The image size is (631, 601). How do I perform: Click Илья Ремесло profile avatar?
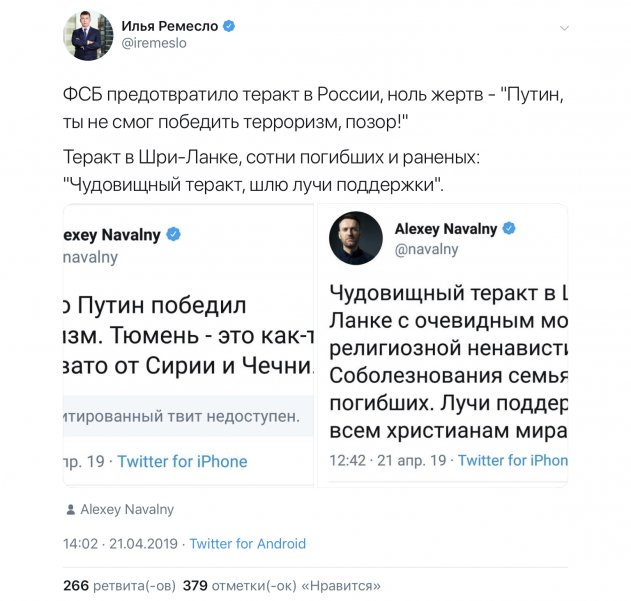[x=88, y=36]
